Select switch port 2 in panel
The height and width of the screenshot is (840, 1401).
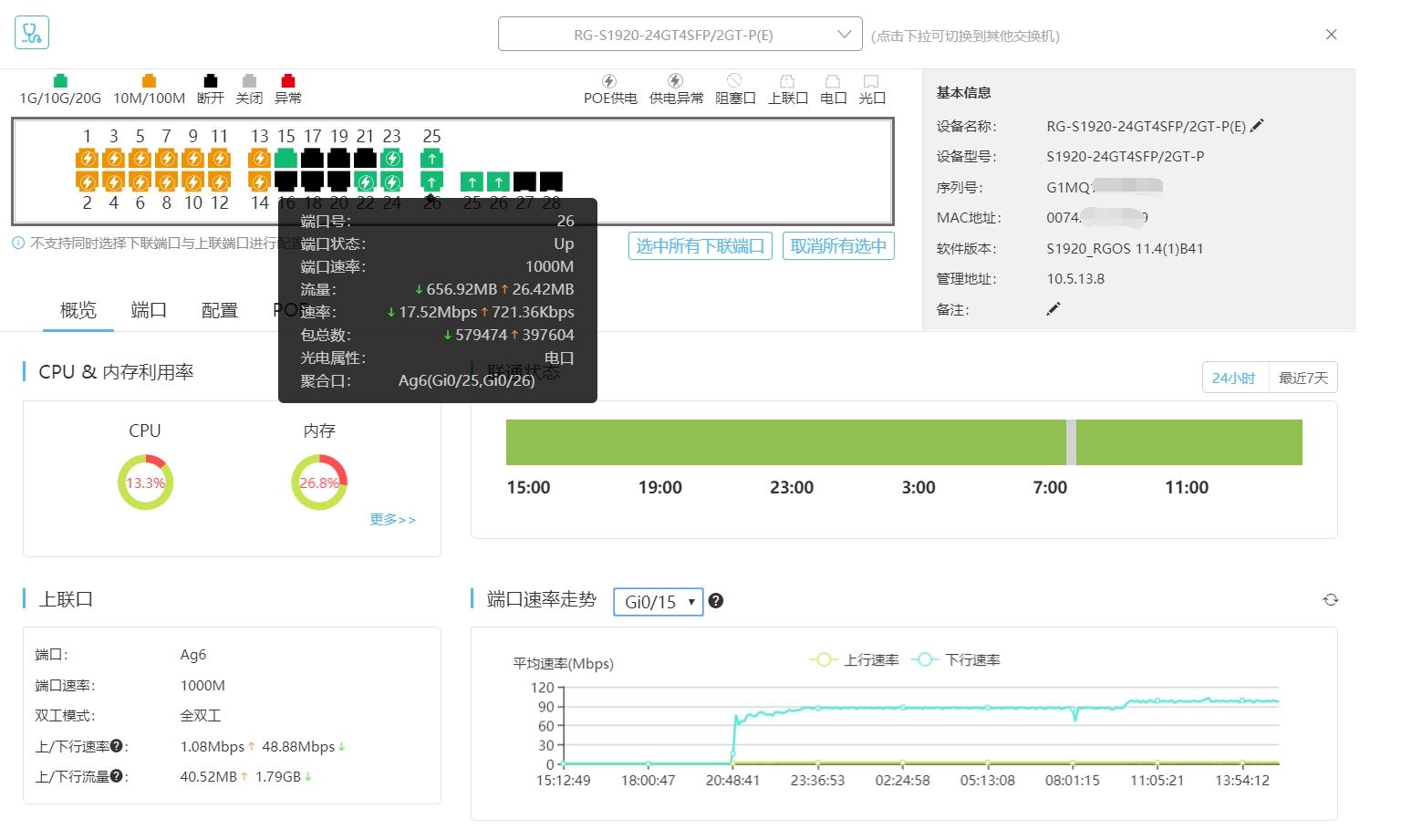[87, 181]
